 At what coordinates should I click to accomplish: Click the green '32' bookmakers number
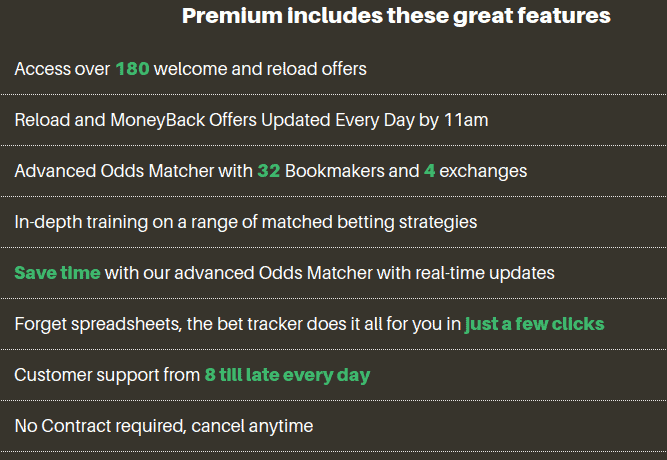[x=269, y=171]
